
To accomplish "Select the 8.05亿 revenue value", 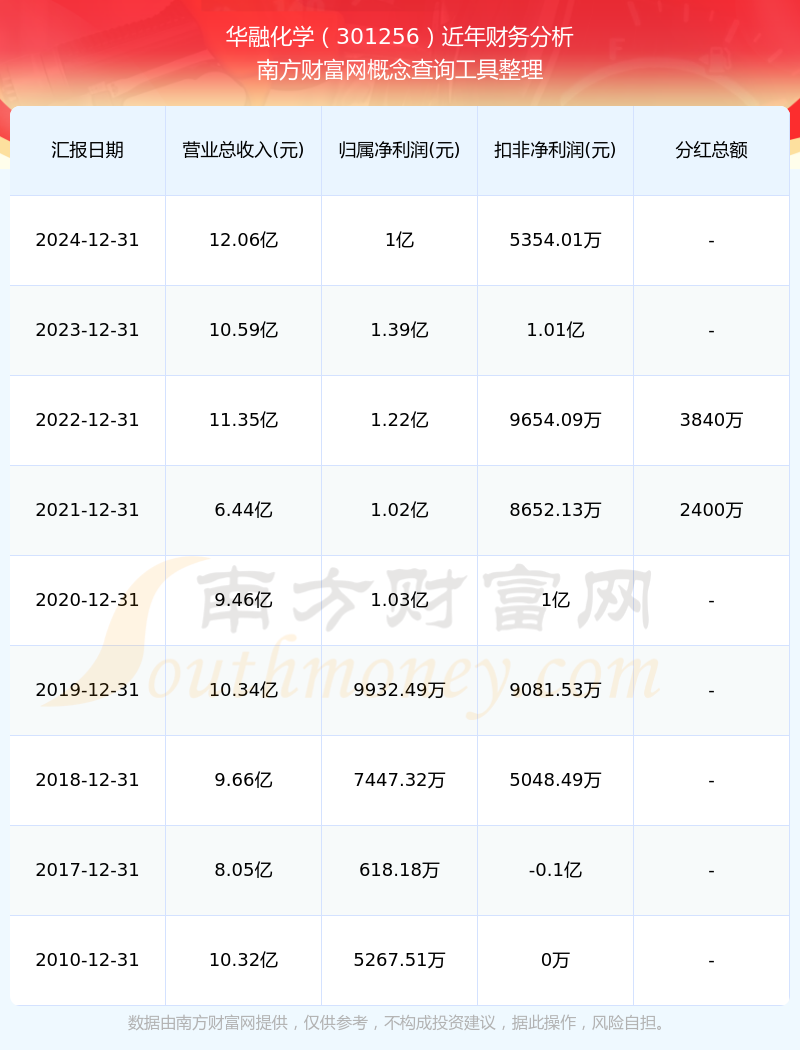I will click(244, 870).
